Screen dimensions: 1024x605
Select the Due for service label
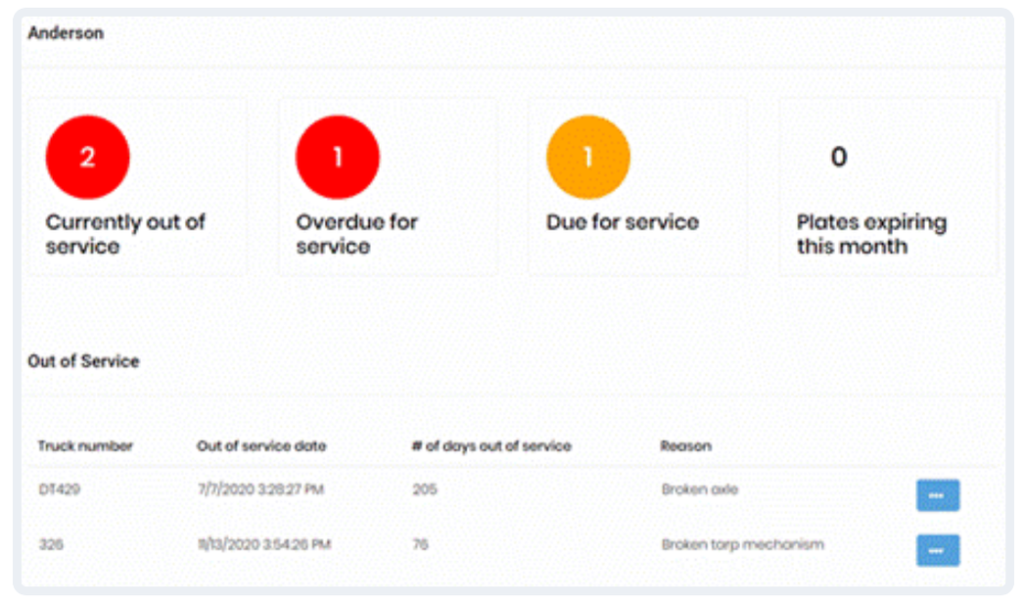[622, 222]
